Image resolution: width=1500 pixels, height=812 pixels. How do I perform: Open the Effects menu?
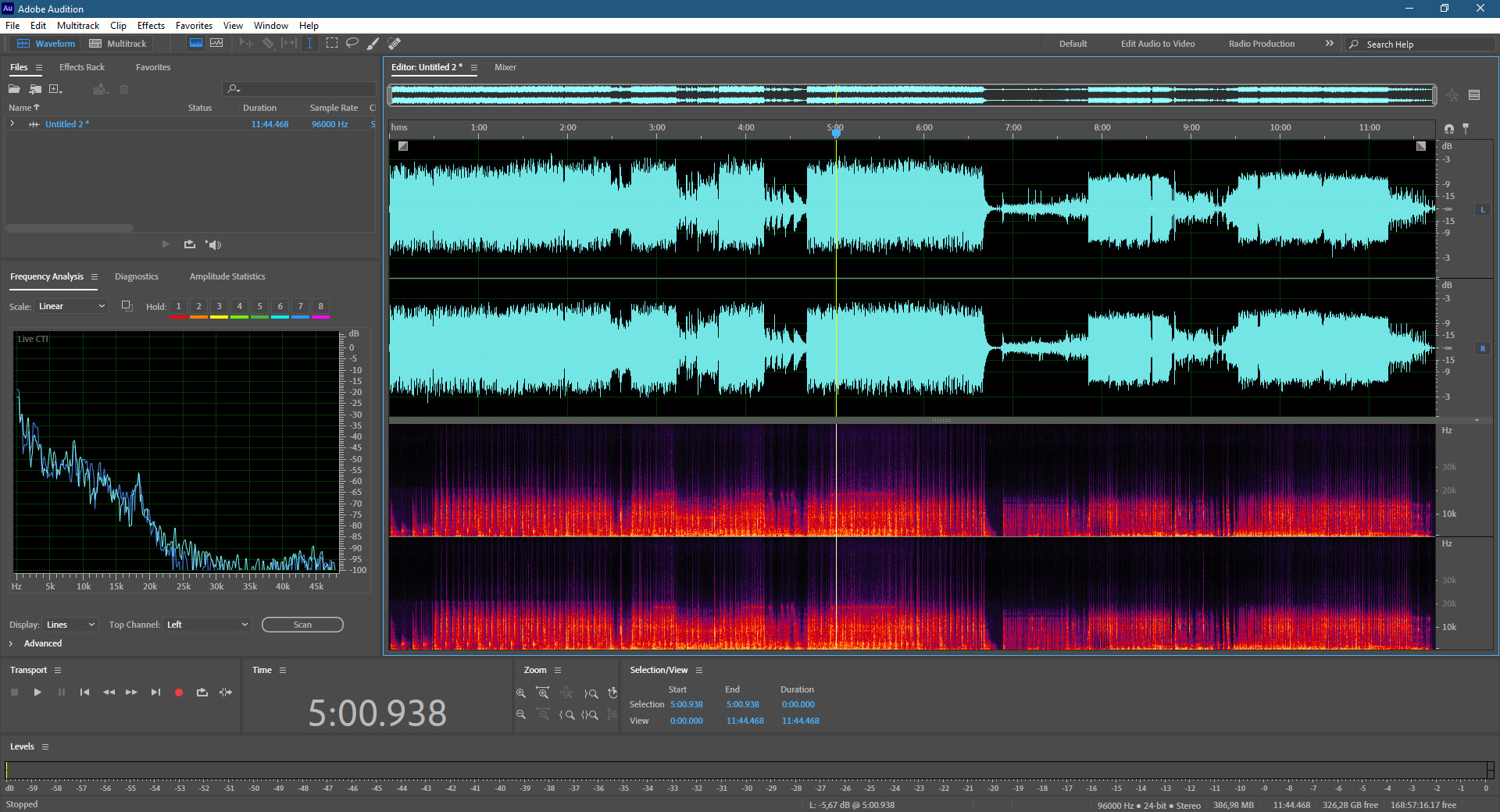151,26
